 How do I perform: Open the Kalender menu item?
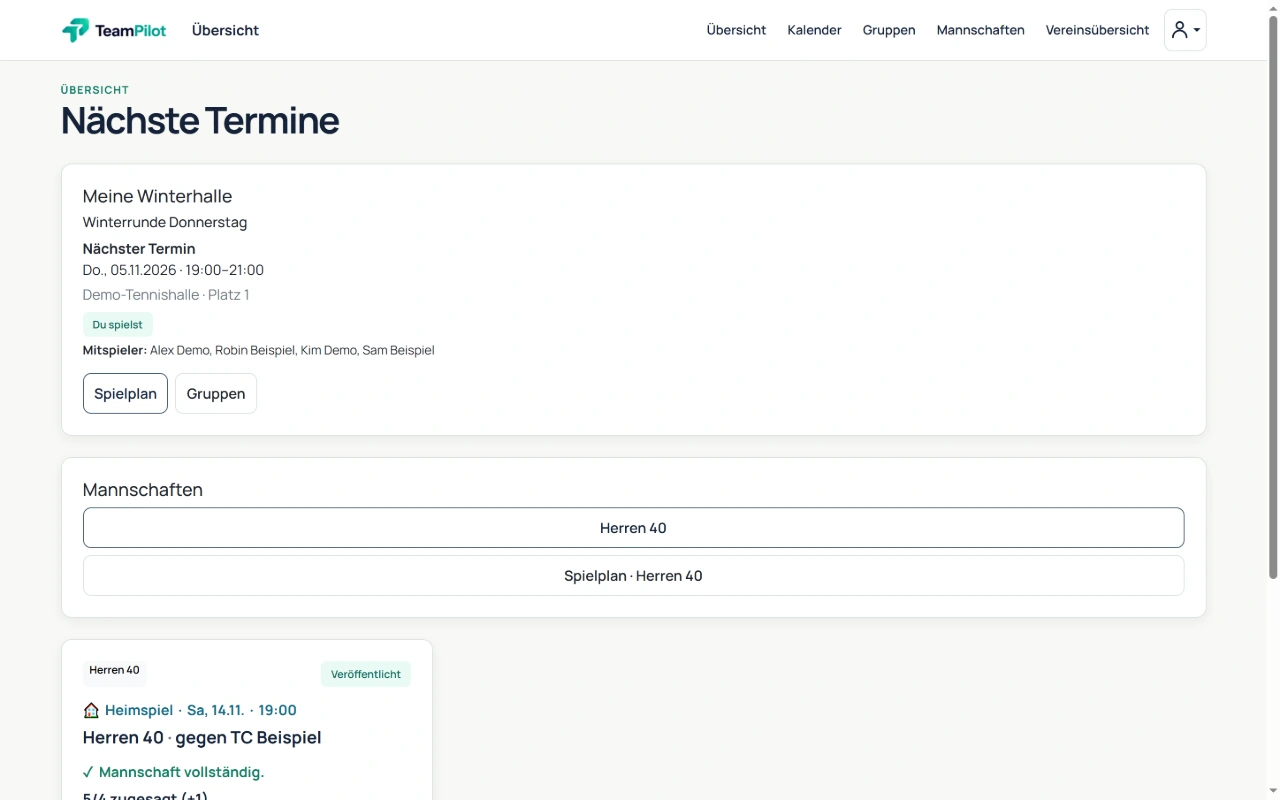814,30
